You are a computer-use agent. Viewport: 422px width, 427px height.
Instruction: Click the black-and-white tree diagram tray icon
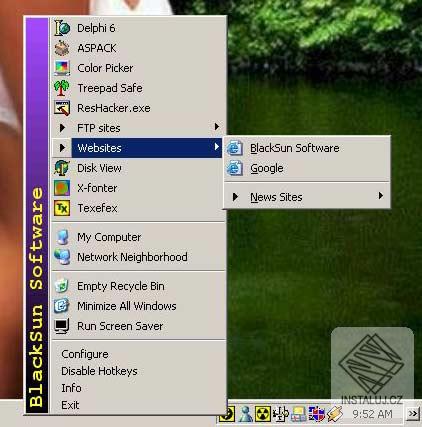(x=280, y=414)
